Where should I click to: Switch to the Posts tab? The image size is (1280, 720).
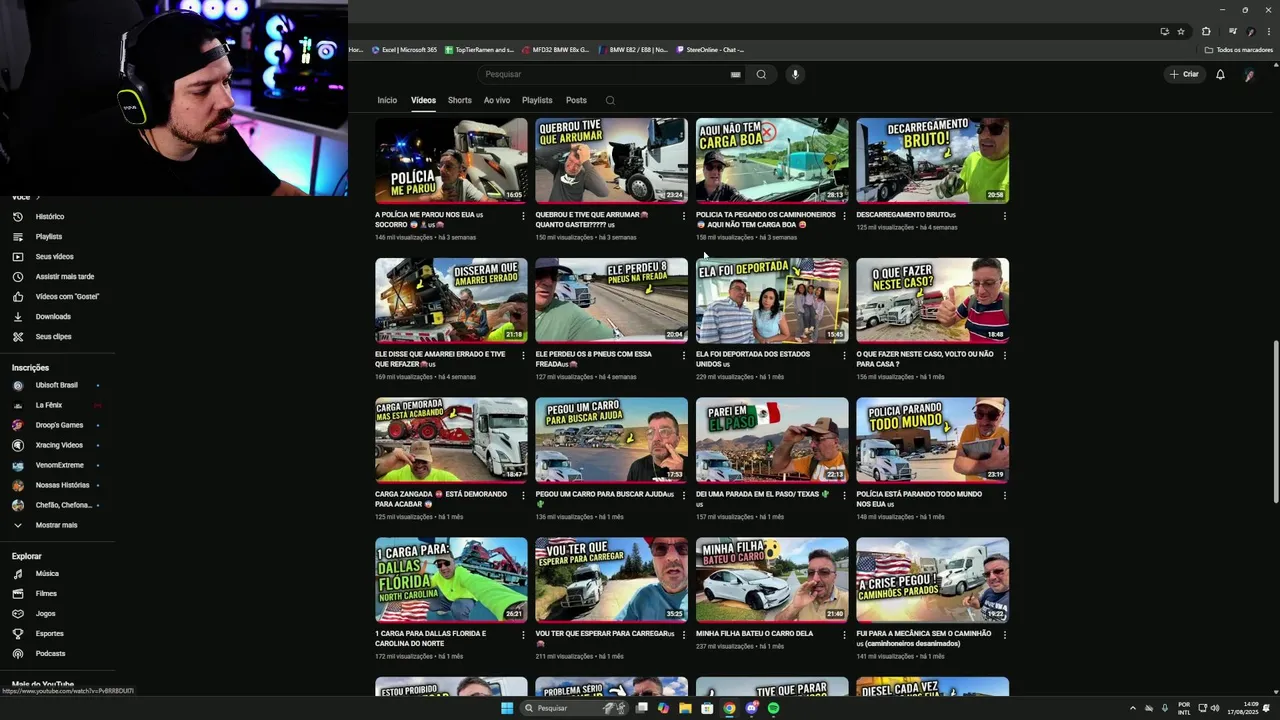tap(576, 100)
